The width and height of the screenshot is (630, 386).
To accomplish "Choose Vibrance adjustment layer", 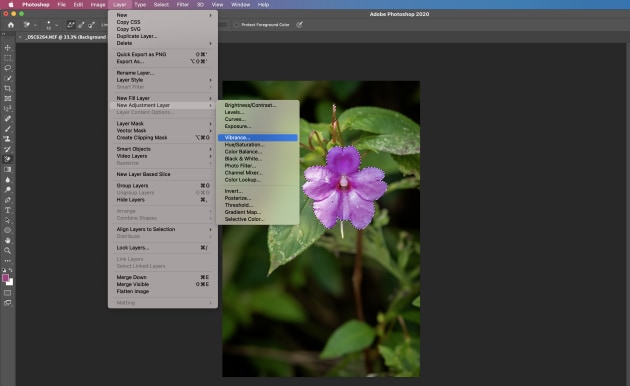I will [x=258, y=138].
